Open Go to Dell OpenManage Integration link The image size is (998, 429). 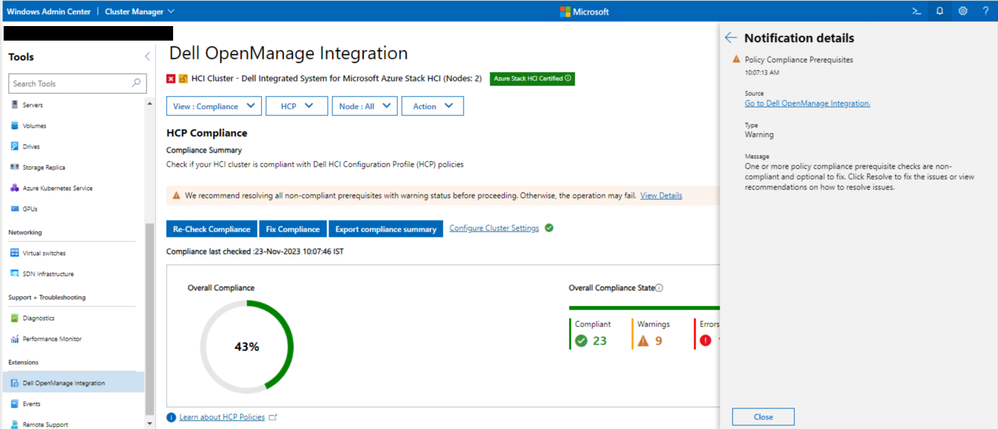point(807,103)
